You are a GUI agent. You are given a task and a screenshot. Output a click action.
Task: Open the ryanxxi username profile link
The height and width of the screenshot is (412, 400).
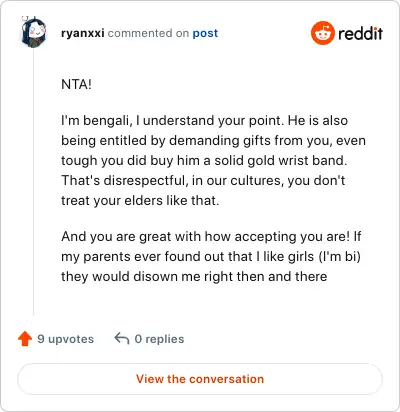[x=83, y=33]
